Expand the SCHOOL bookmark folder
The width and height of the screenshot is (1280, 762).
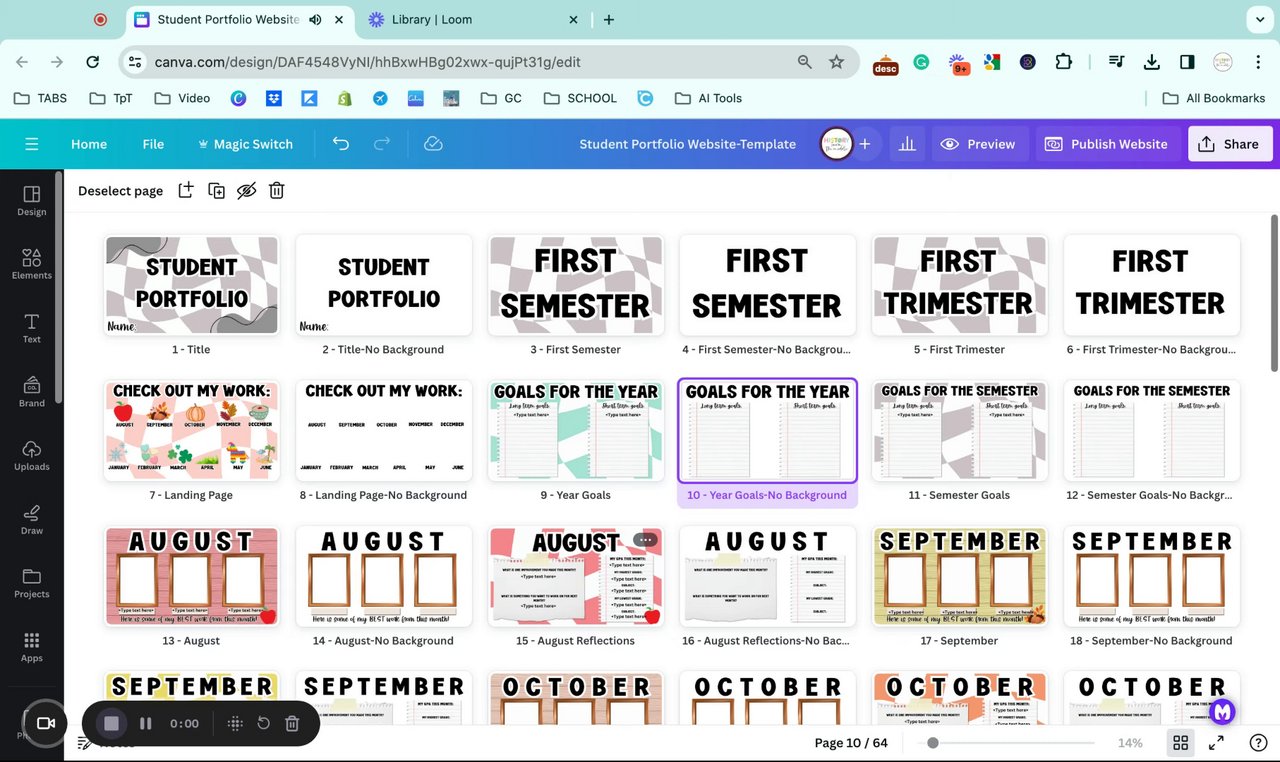coord(580,98)
